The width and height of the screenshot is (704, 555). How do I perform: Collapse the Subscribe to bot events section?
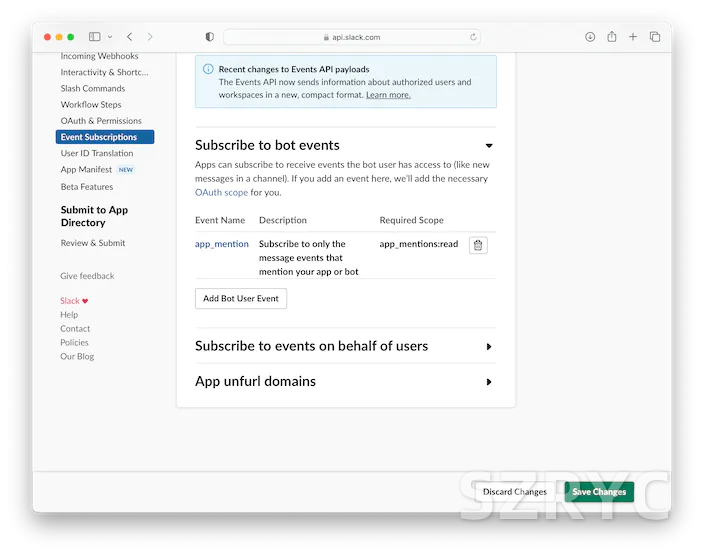pyautogui.click(x=488, y=146)
